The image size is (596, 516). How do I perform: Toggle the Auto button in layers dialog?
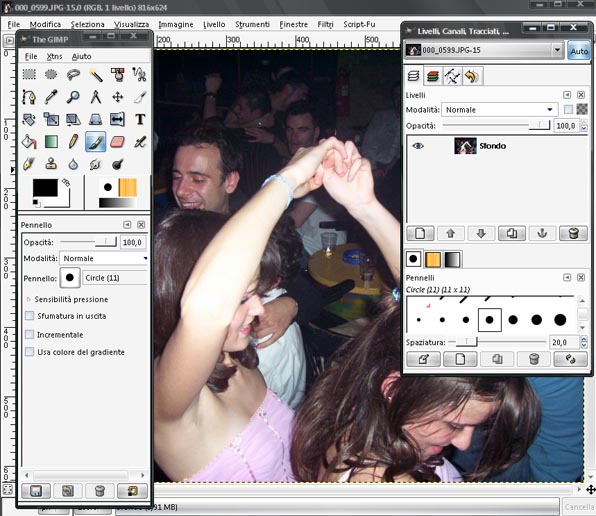coord(579,51)
